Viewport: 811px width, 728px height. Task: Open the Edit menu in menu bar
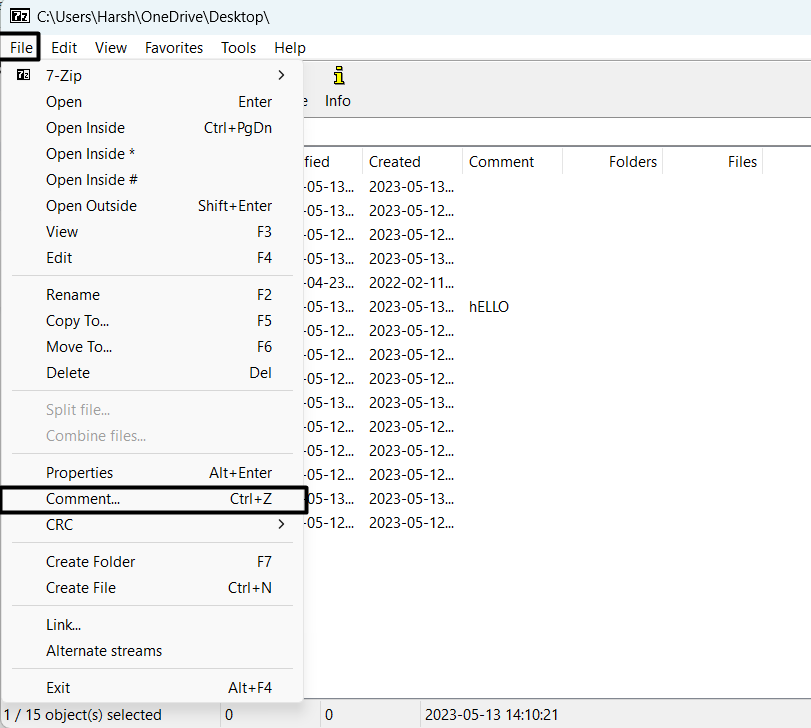[x=64, y=48]
